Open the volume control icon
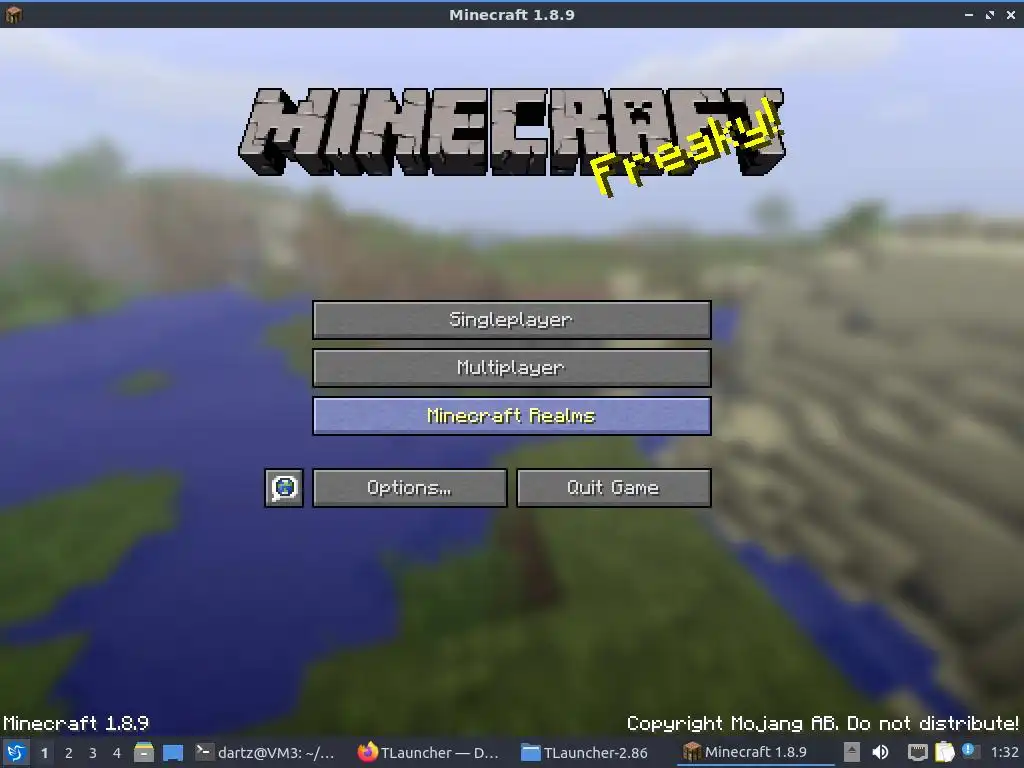The width and height of the screenshot is (1024, 768). [x=880, y=752]
